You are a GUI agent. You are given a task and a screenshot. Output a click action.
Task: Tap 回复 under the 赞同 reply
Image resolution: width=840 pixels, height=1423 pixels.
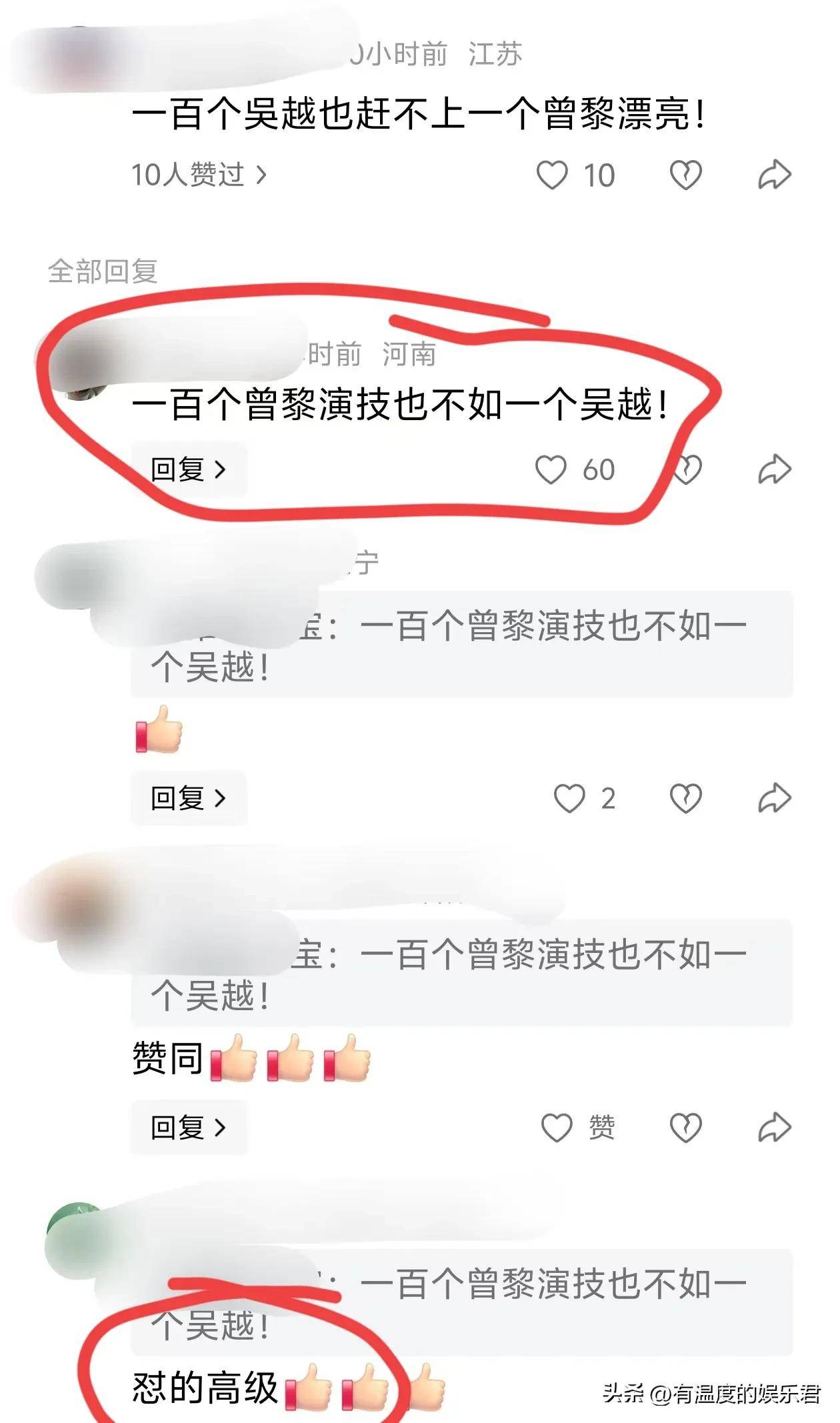tap(189, 1128)
